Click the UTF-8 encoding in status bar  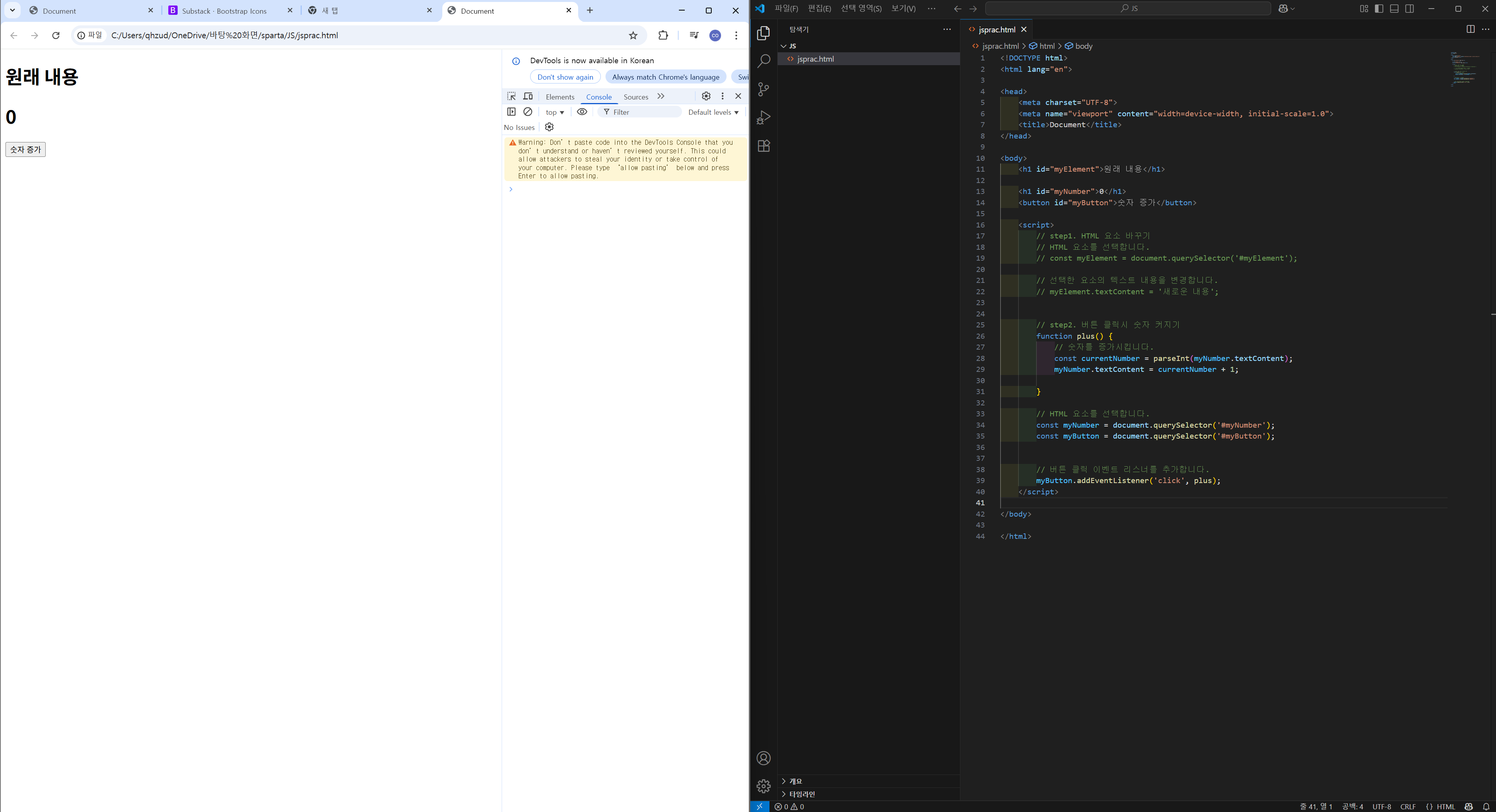(x=1382, y=806)
